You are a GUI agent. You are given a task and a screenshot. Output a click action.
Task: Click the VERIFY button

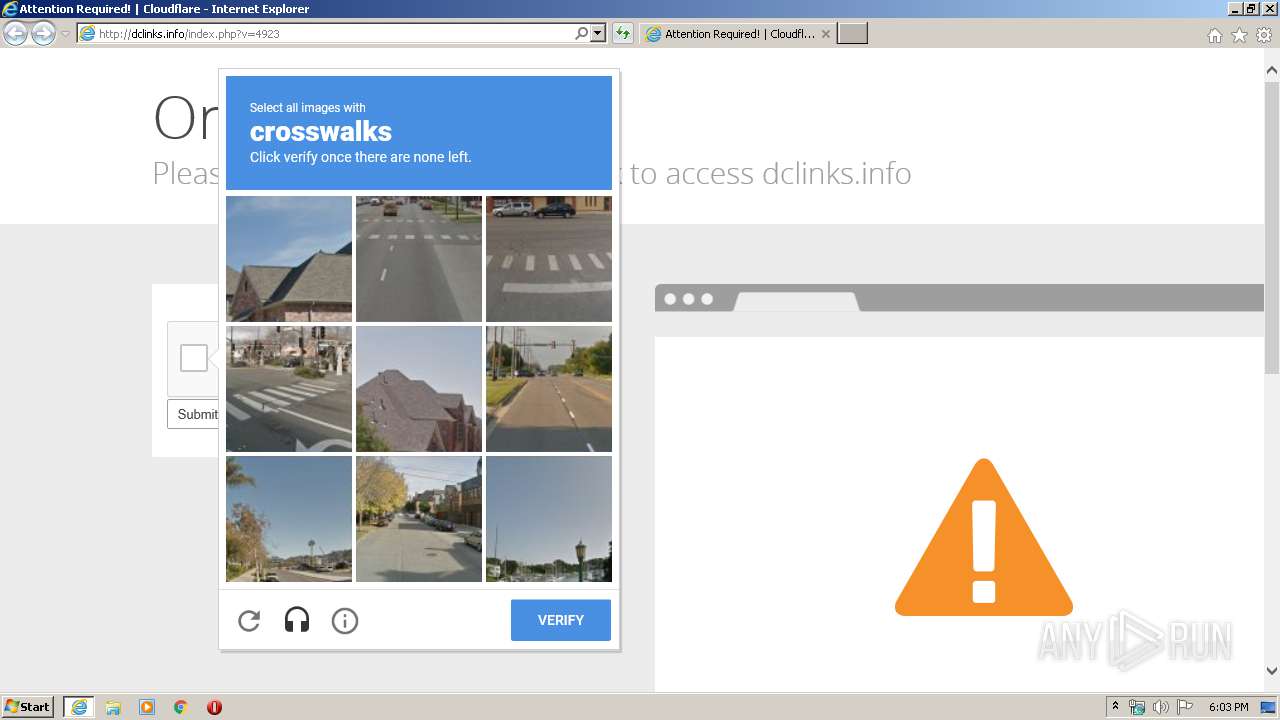(561, 620)
